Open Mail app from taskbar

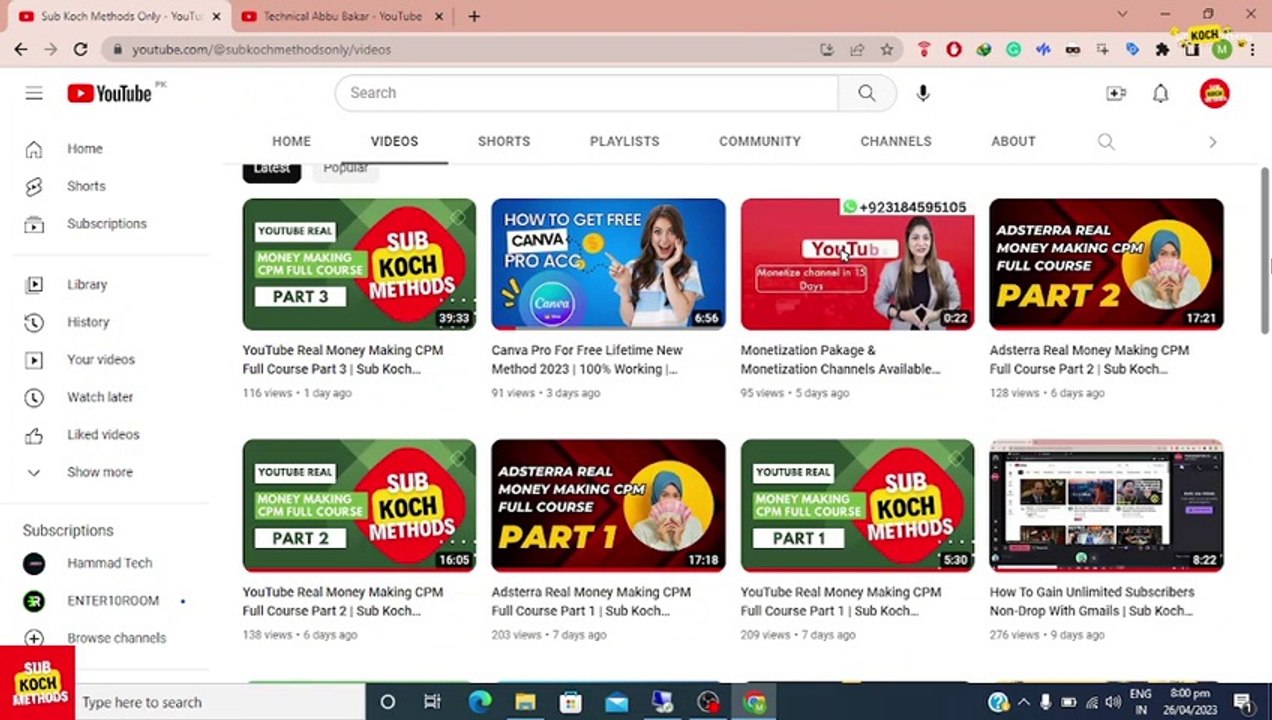pos(617,702)
